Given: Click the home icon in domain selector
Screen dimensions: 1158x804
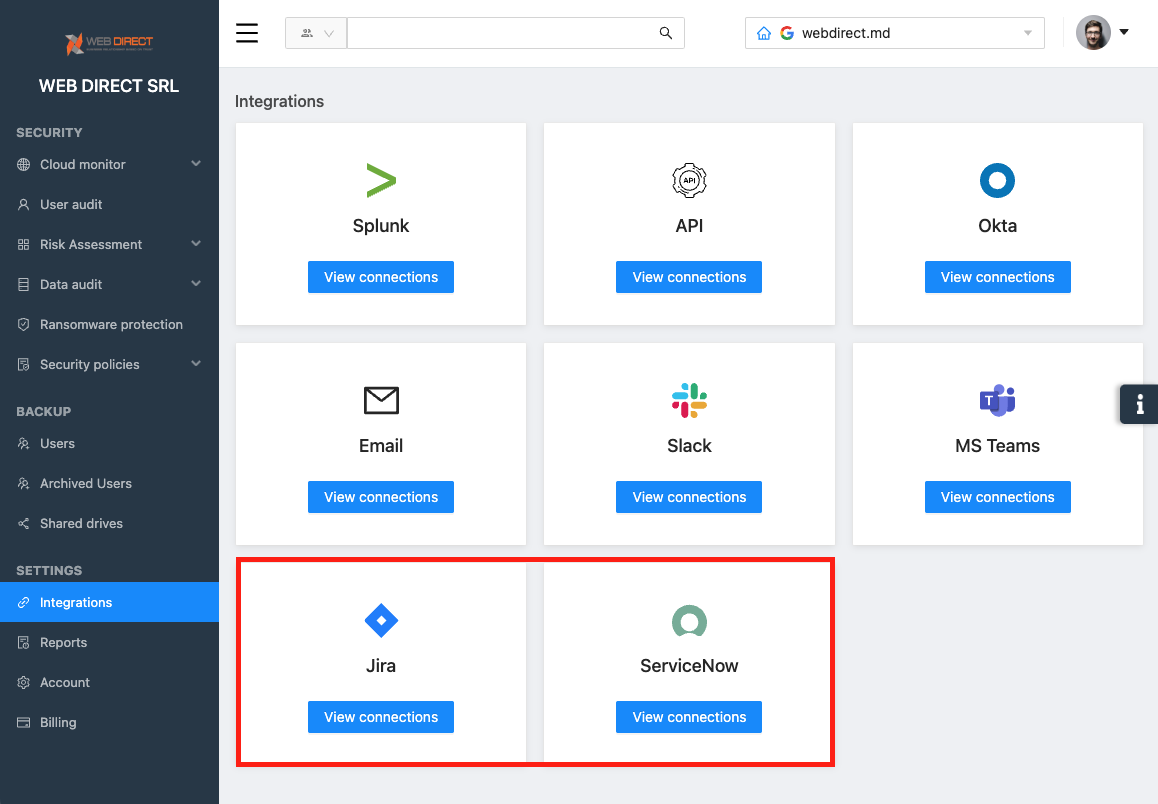Looking at the screenshot, I should pyautogui.click(x=764, y=33).
